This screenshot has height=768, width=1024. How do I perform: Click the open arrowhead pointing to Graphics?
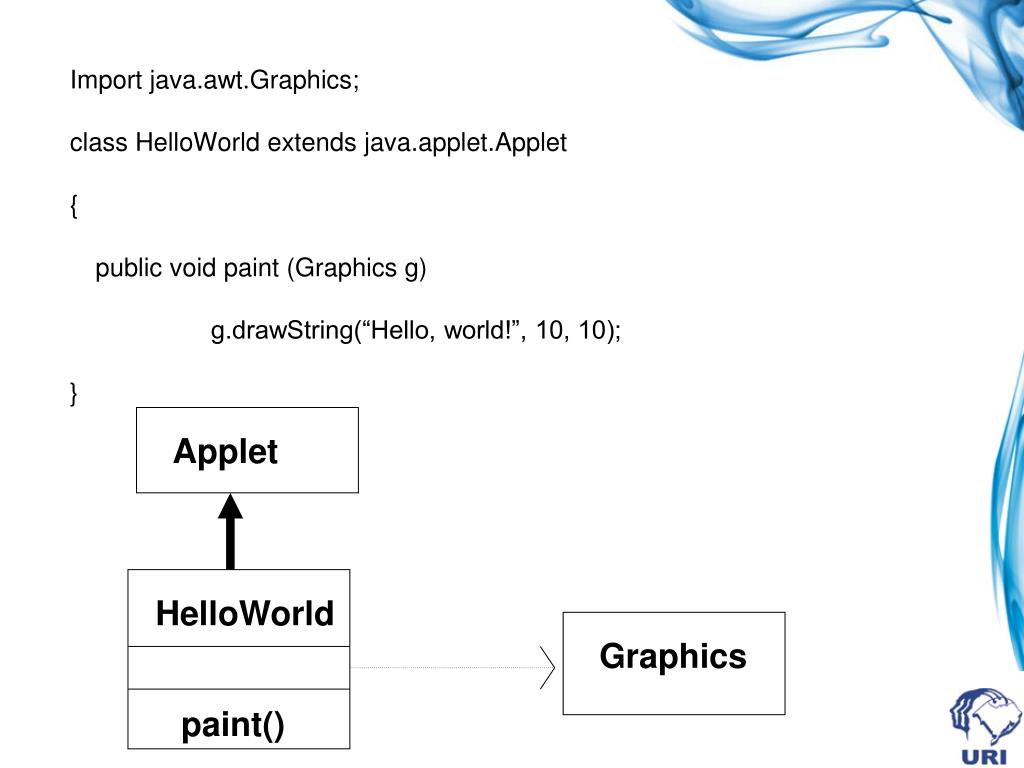[547, 667]
